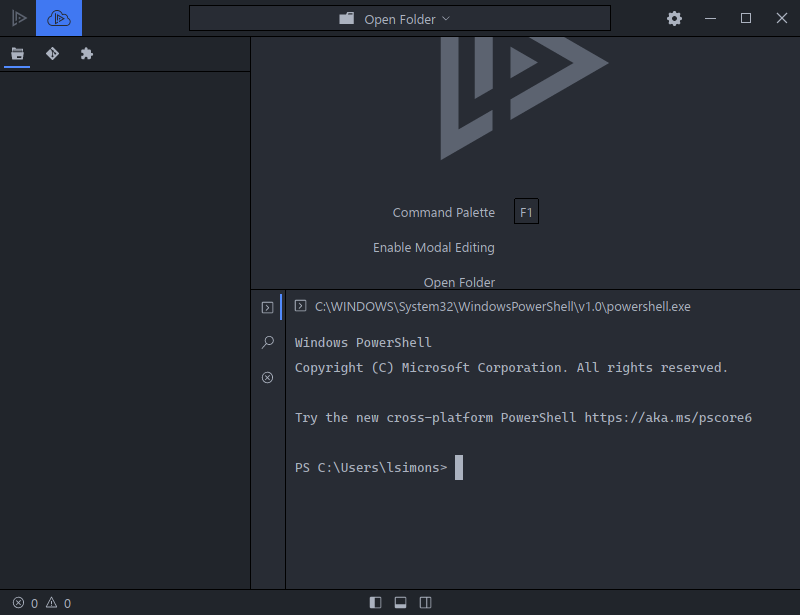Click the F1 keybinding box

point(526,212)
